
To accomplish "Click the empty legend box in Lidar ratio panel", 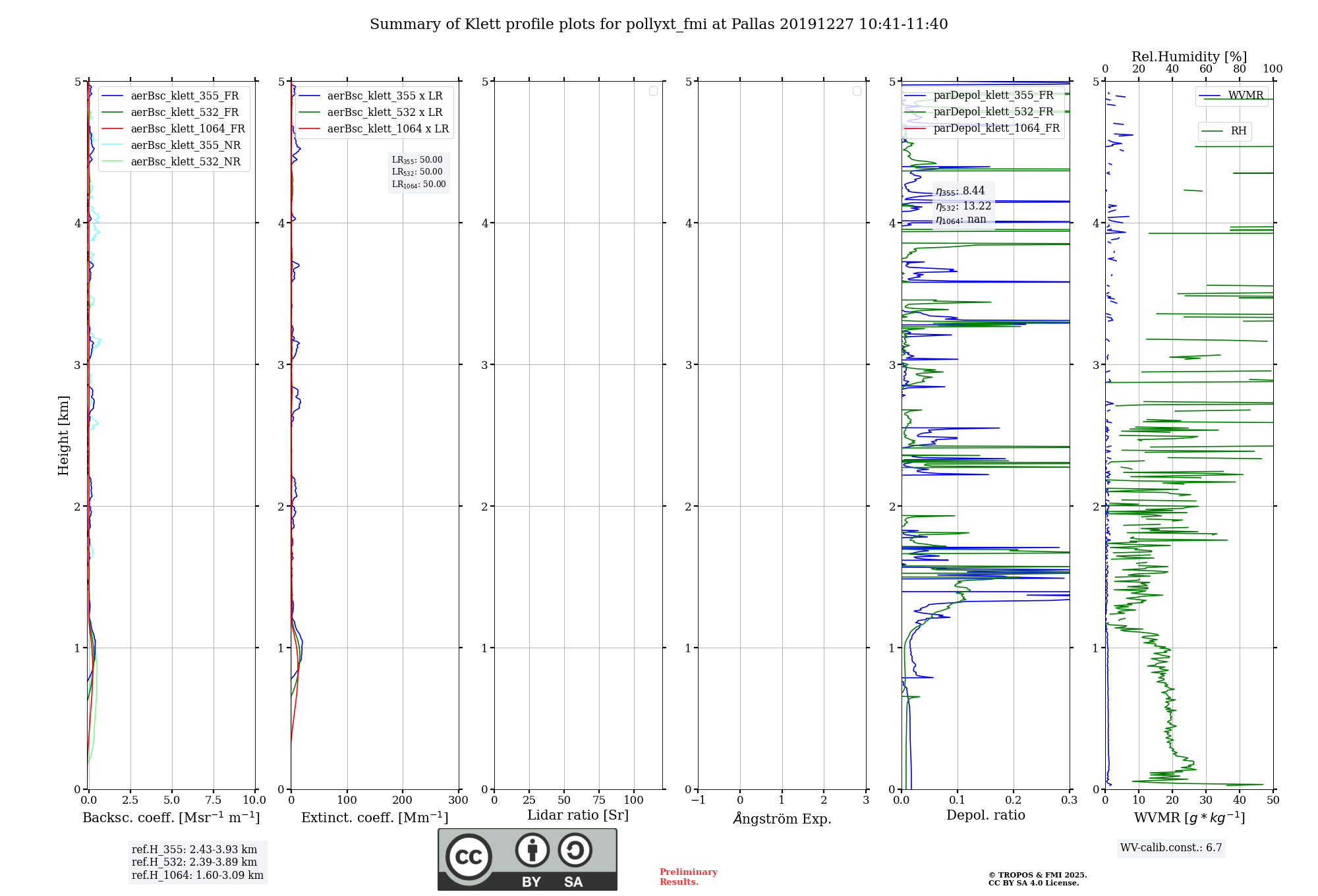I will point(653,91).
